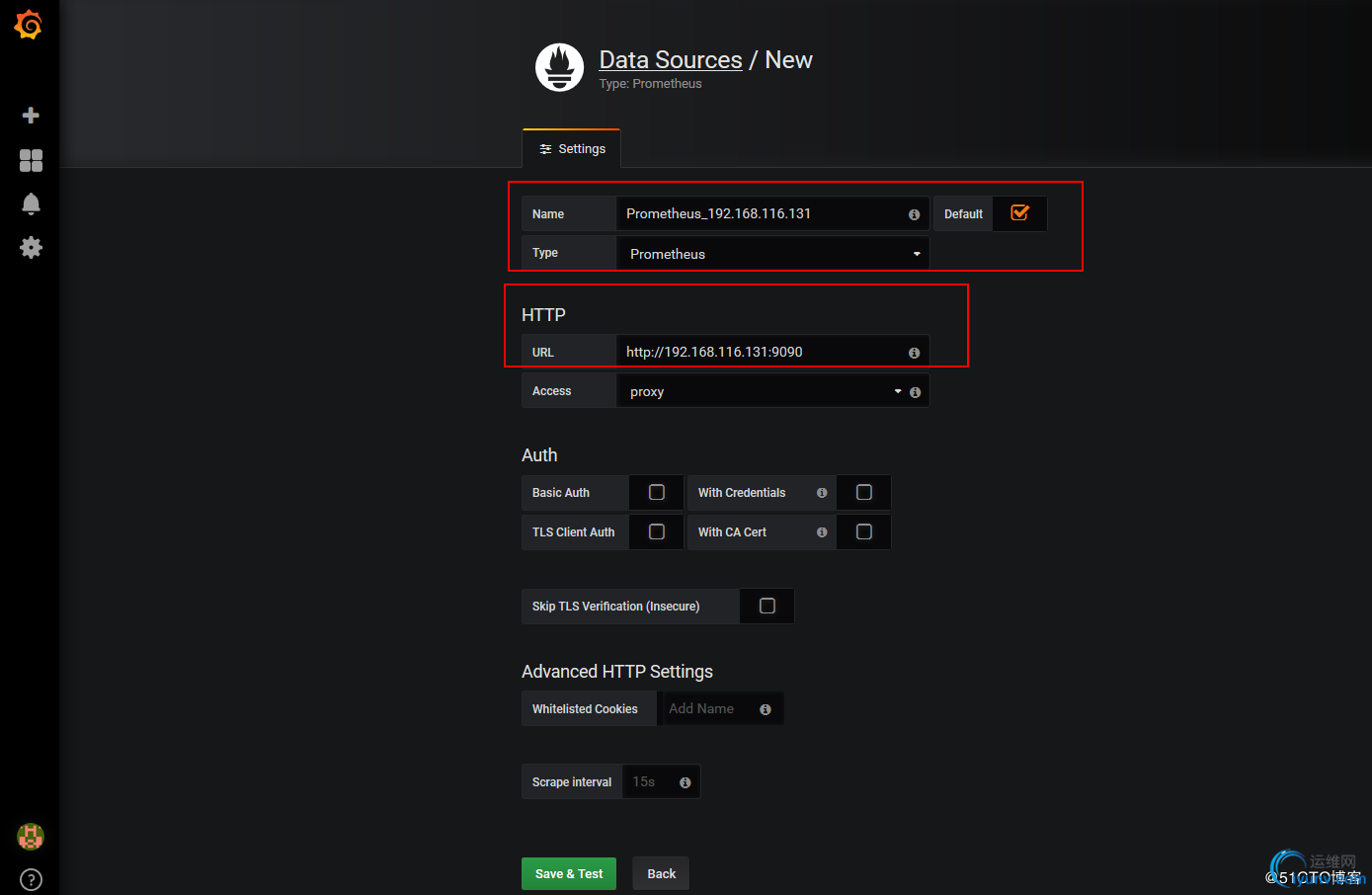Show info for Scrape interval
The image size is (1372, 895).
(x=686, y=782)
